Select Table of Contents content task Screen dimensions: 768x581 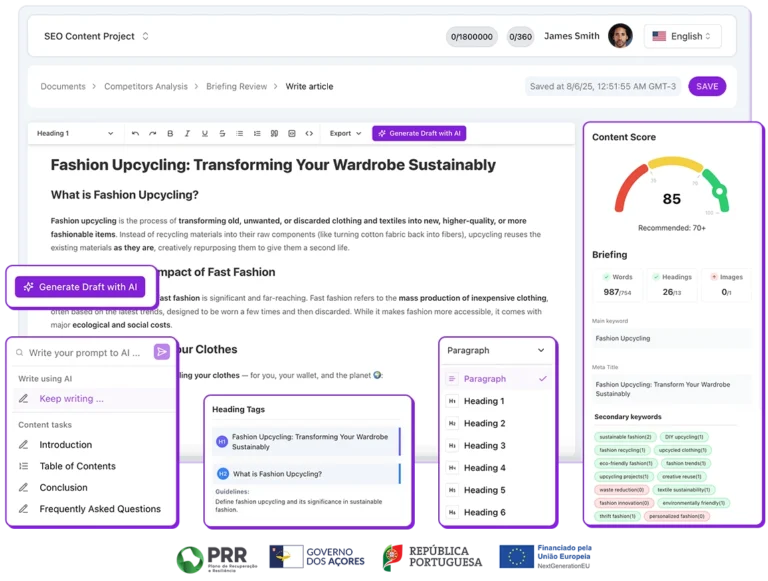point(77,466)
